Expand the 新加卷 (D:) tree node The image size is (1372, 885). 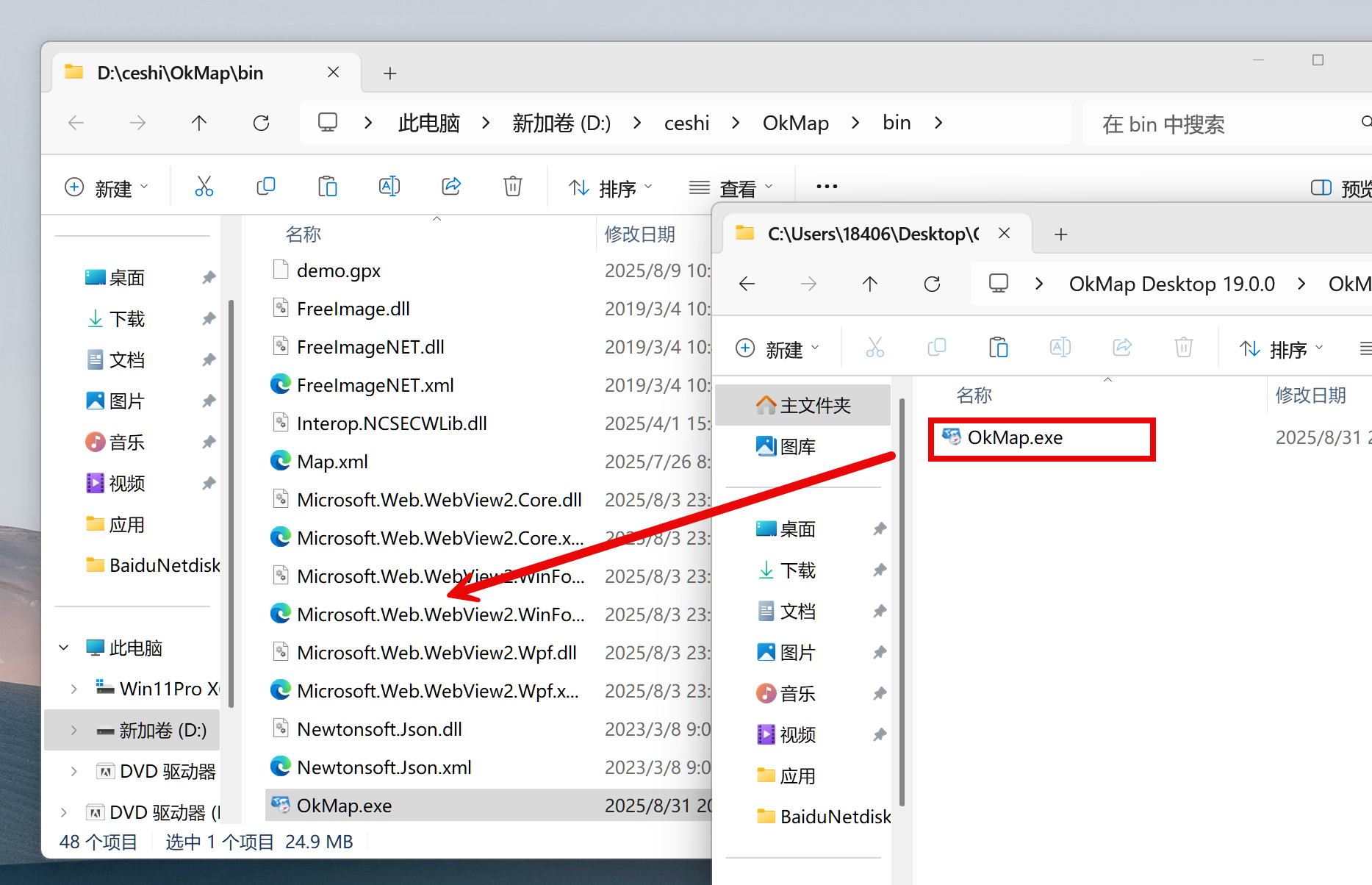click(x=73, y=730)
